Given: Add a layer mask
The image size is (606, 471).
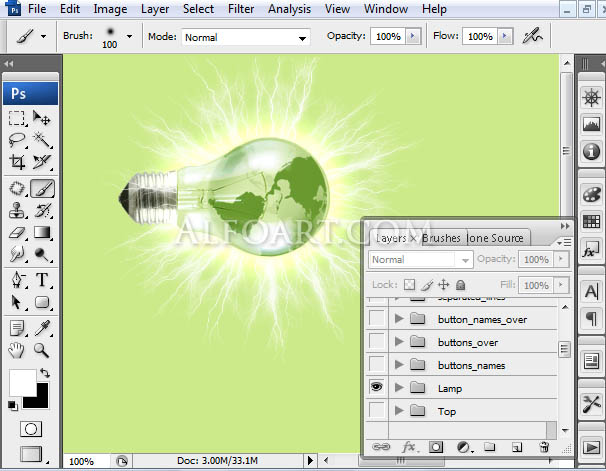Looking at the screenshot, I should tap(436, 447).
